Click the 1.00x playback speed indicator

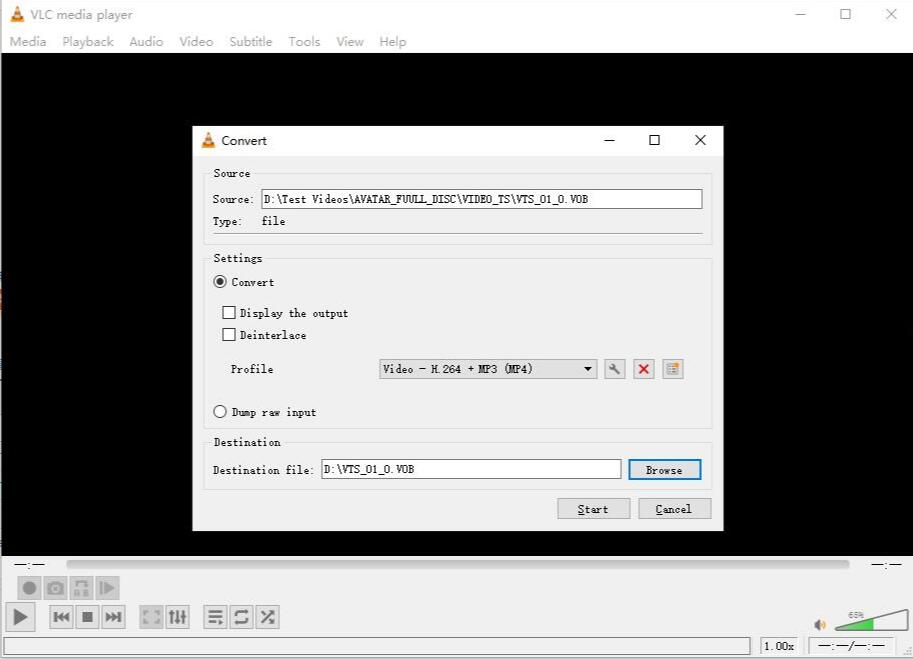[779, 646]
